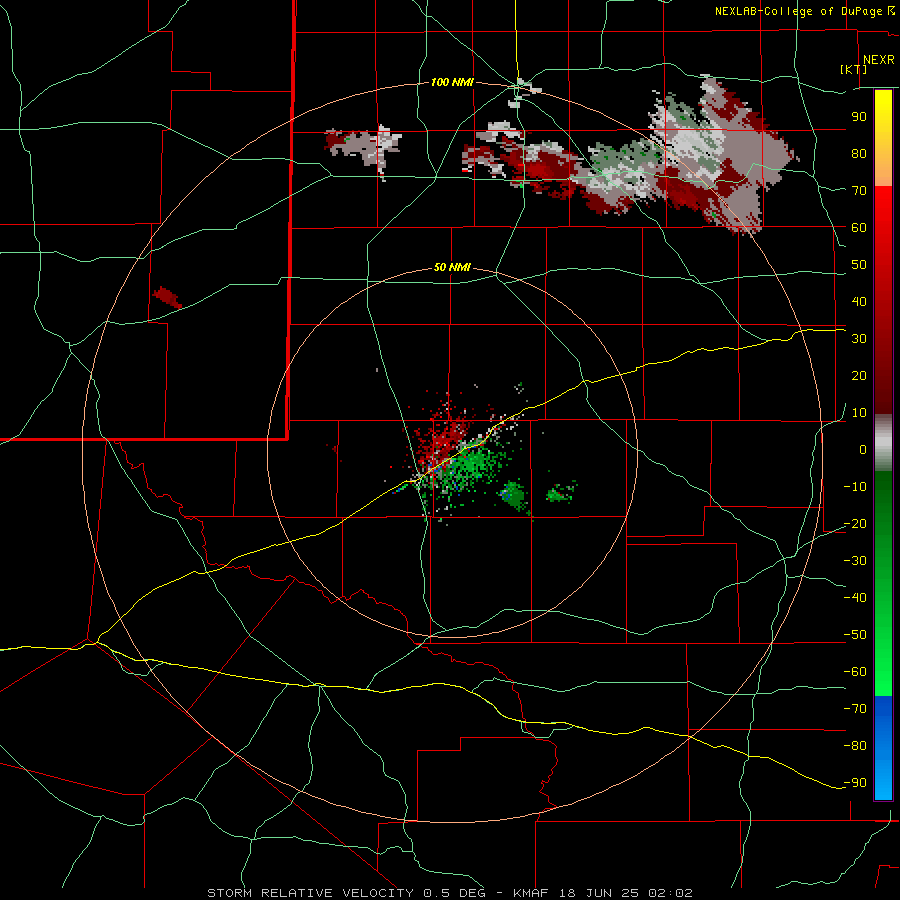Click the -20 value on the velocity scale
The image size is (900, 900).
855,523
